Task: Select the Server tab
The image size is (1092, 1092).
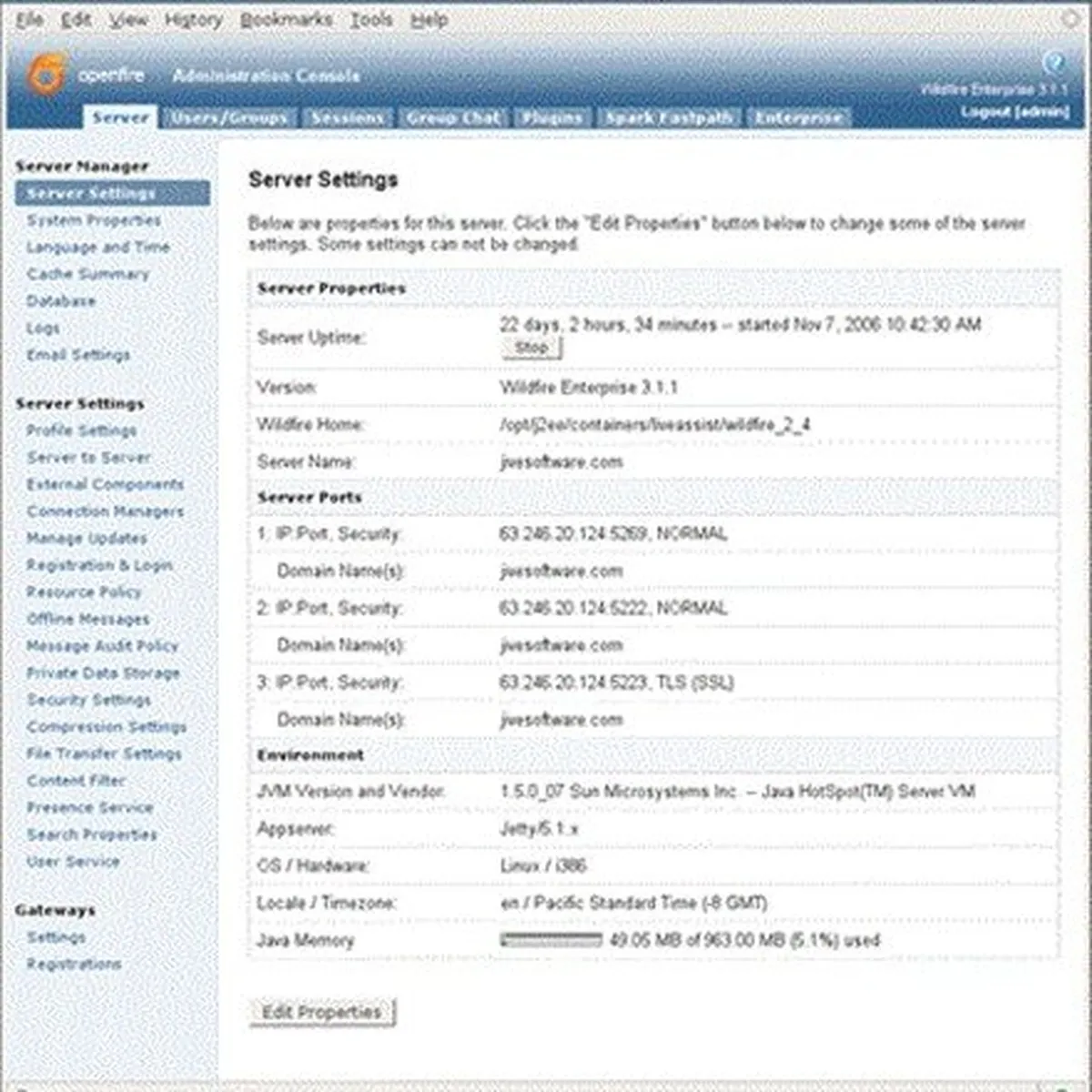Action: [120, 117]
